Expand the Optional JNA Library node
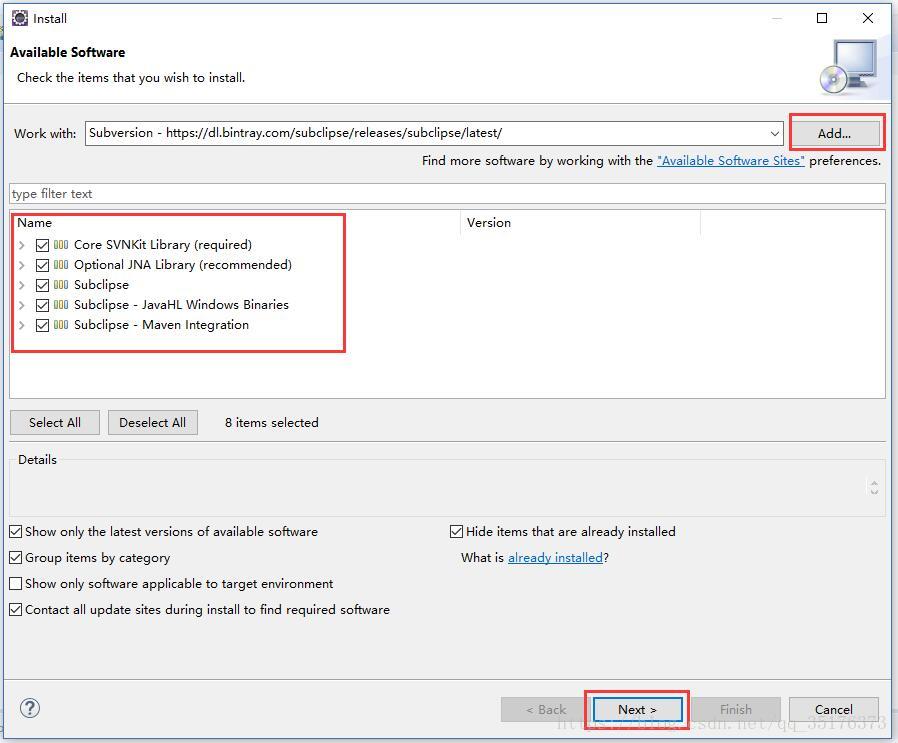Screen dimensions: 898x743 click(22, 265)
